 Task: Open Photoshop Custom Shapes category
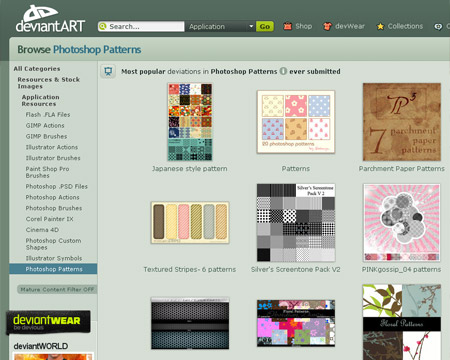click(53, 244)
